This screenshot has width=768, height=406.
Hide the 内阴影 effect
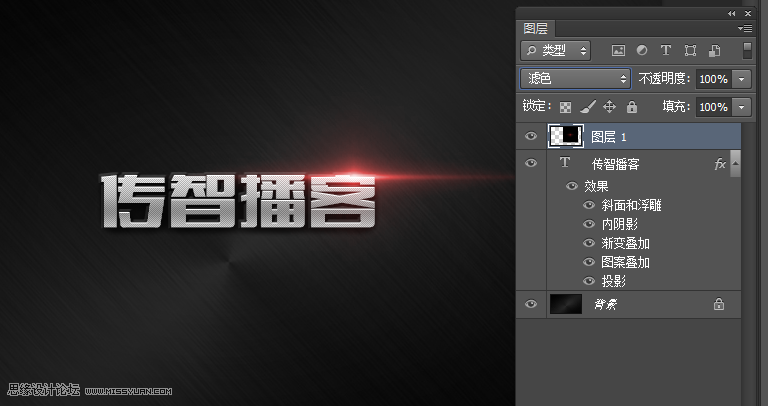(x=589, y=224)
